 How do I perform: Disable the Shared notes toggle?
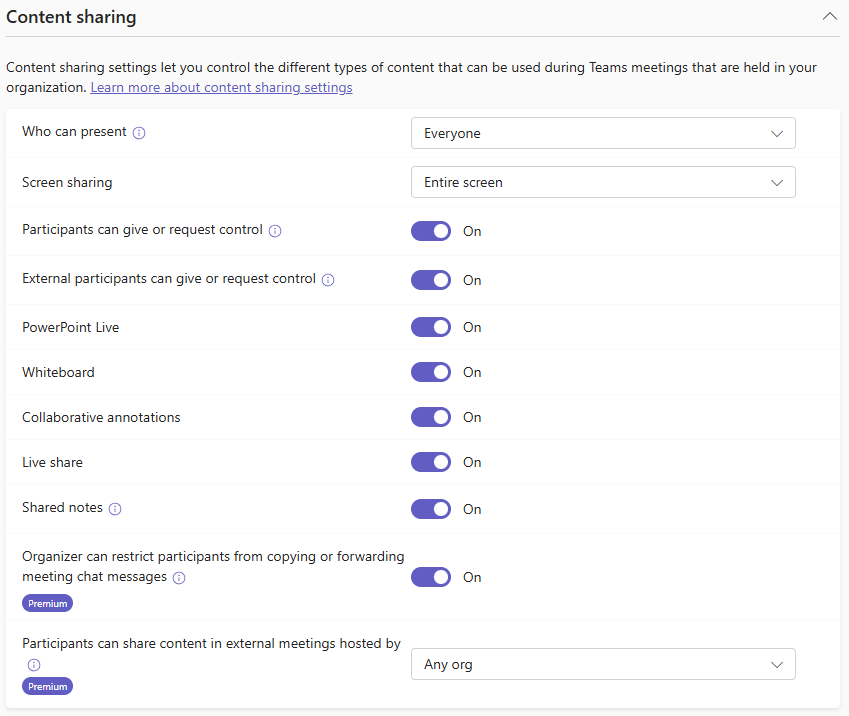click(431, 509)
